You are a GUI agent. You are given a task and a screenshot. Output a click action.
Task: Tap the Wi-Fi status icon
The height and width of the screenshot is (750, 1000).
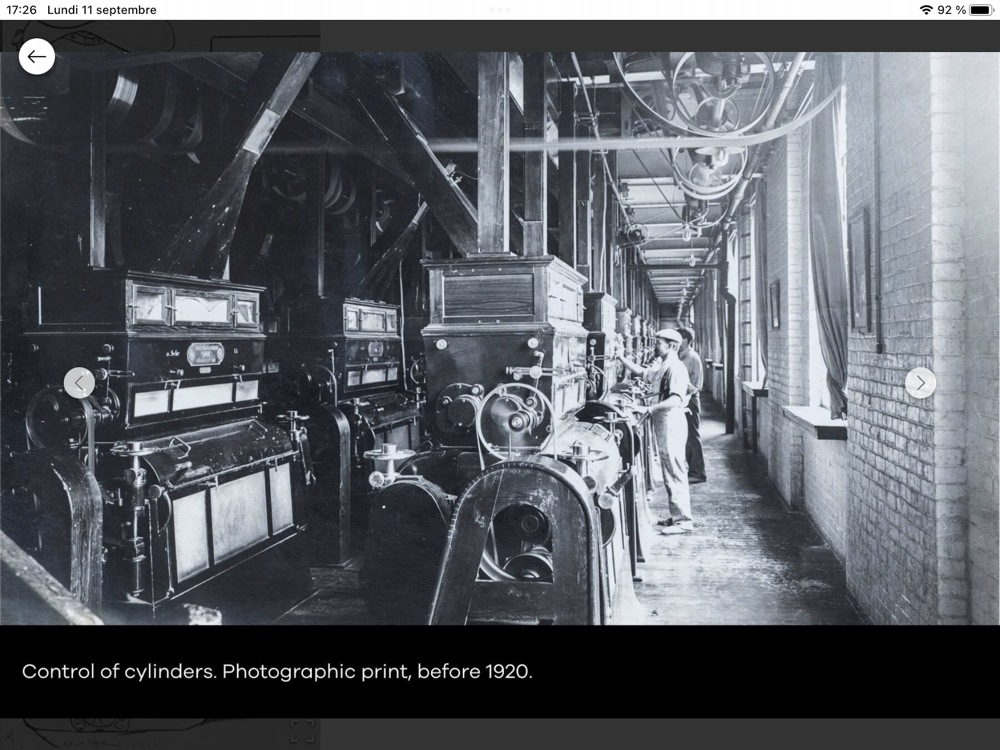coord(926,10)
